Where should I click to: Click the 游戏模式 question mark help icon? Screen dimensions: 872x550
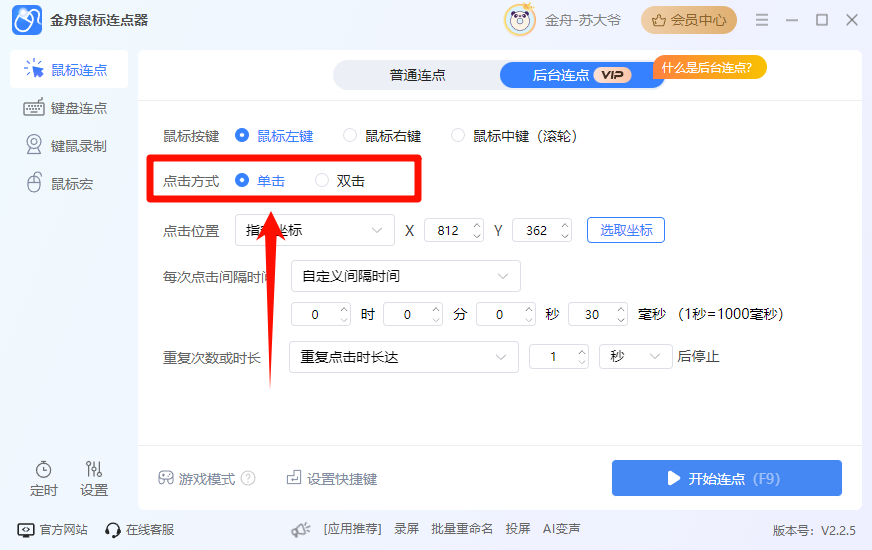[x=248, y=478]
